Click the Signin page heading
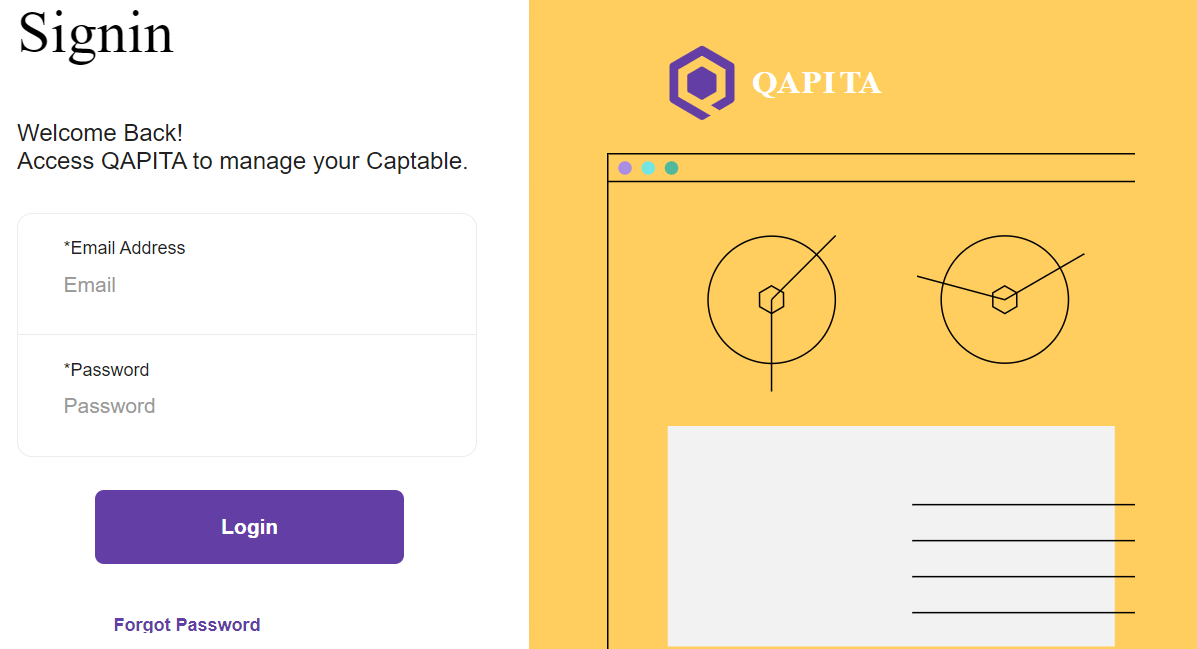Screen dimensions: 1197x649 tap(96, 33)
